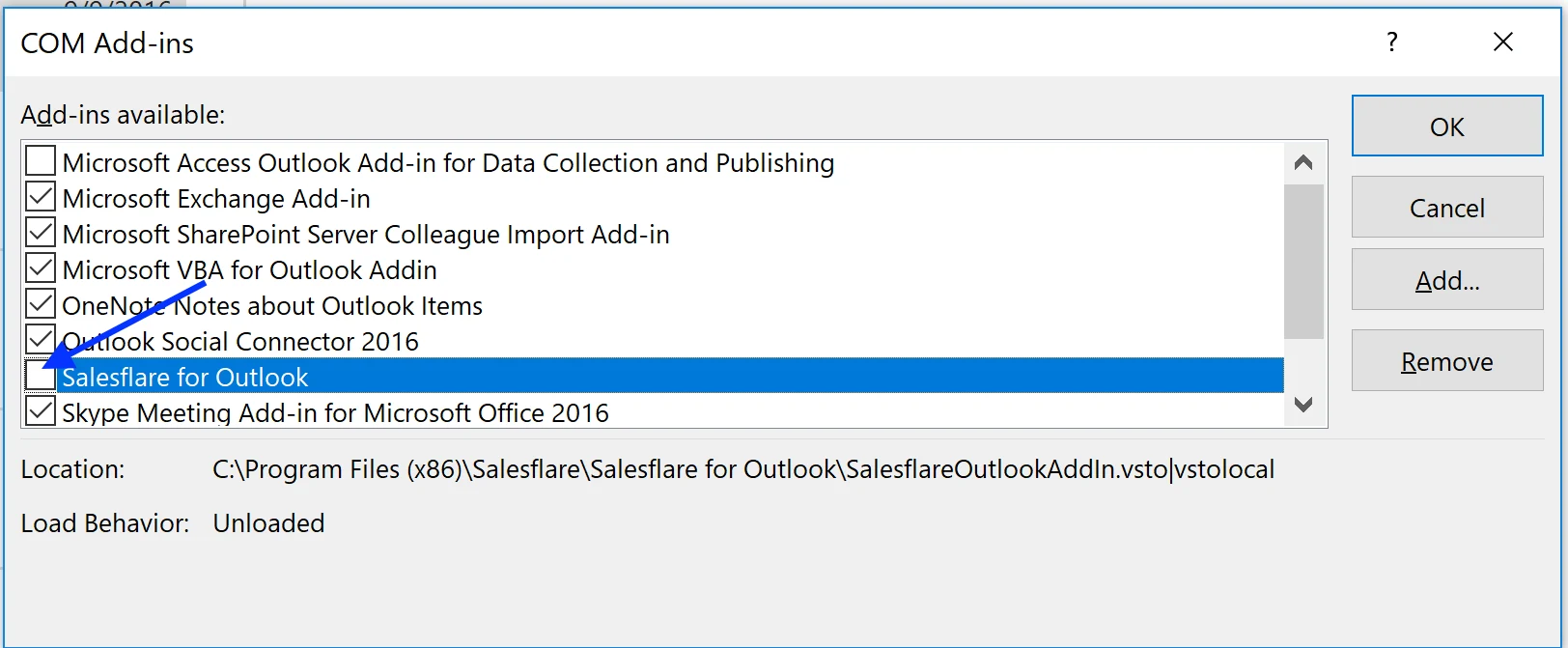Open the Add... button dialog
Screen dimensions: 1568x648
(1447, 279)
